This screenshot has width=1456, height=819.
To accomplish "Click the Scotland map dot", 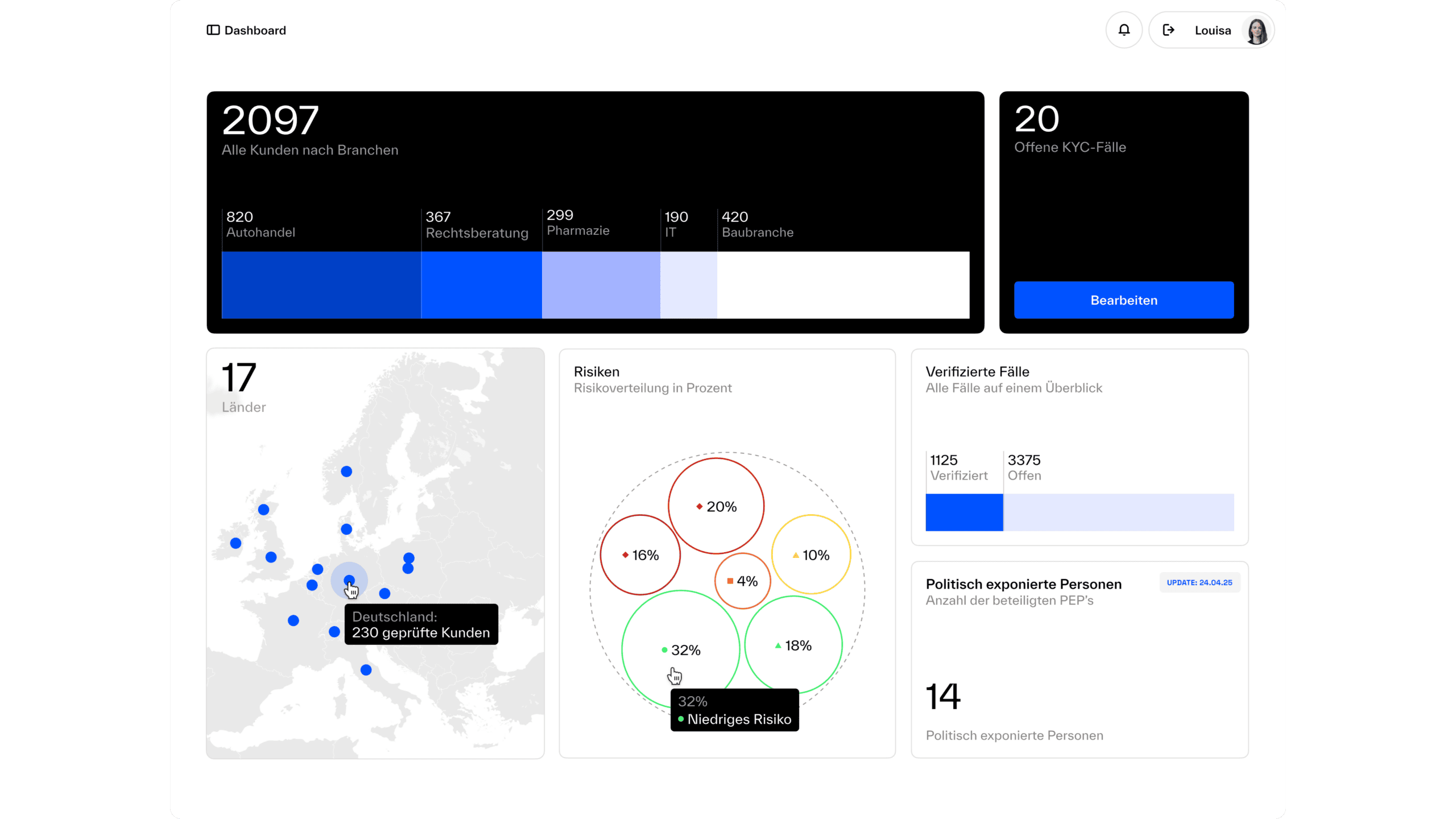I will (263, 510).
